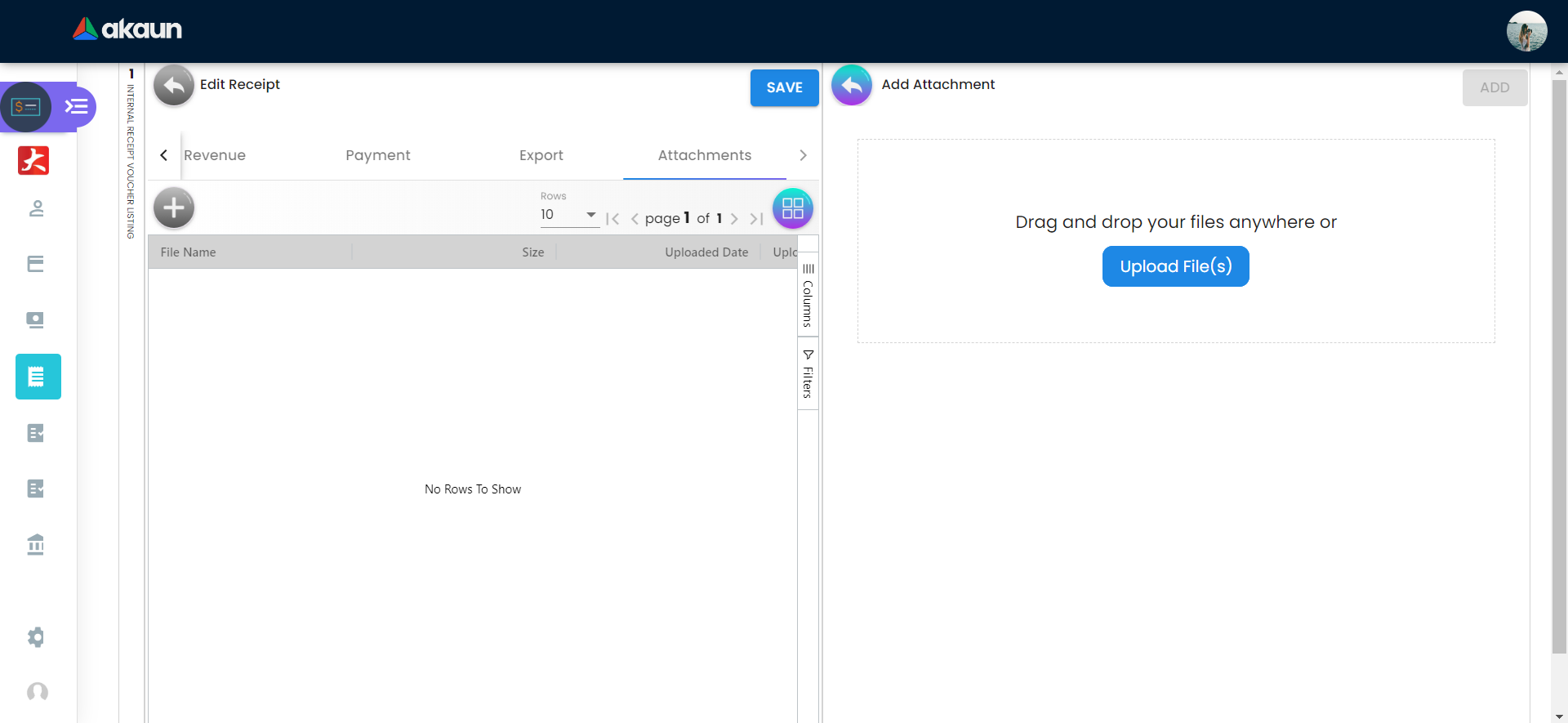Image resolution: width=1568 pixels, height=723 pixels.
Task: Go back from Add Attachment
Action: tap(852, 86)
